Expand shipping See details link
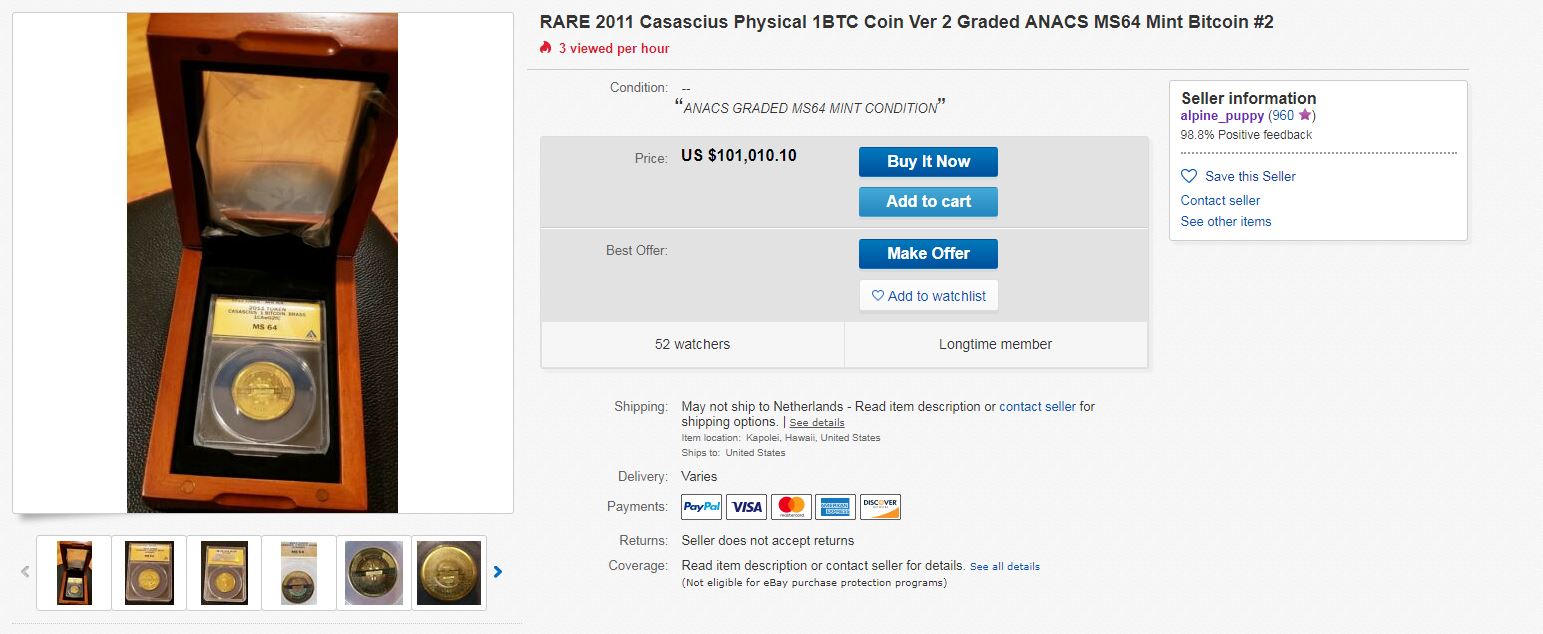The image size is (1543, 634). [x=816, y=423]
